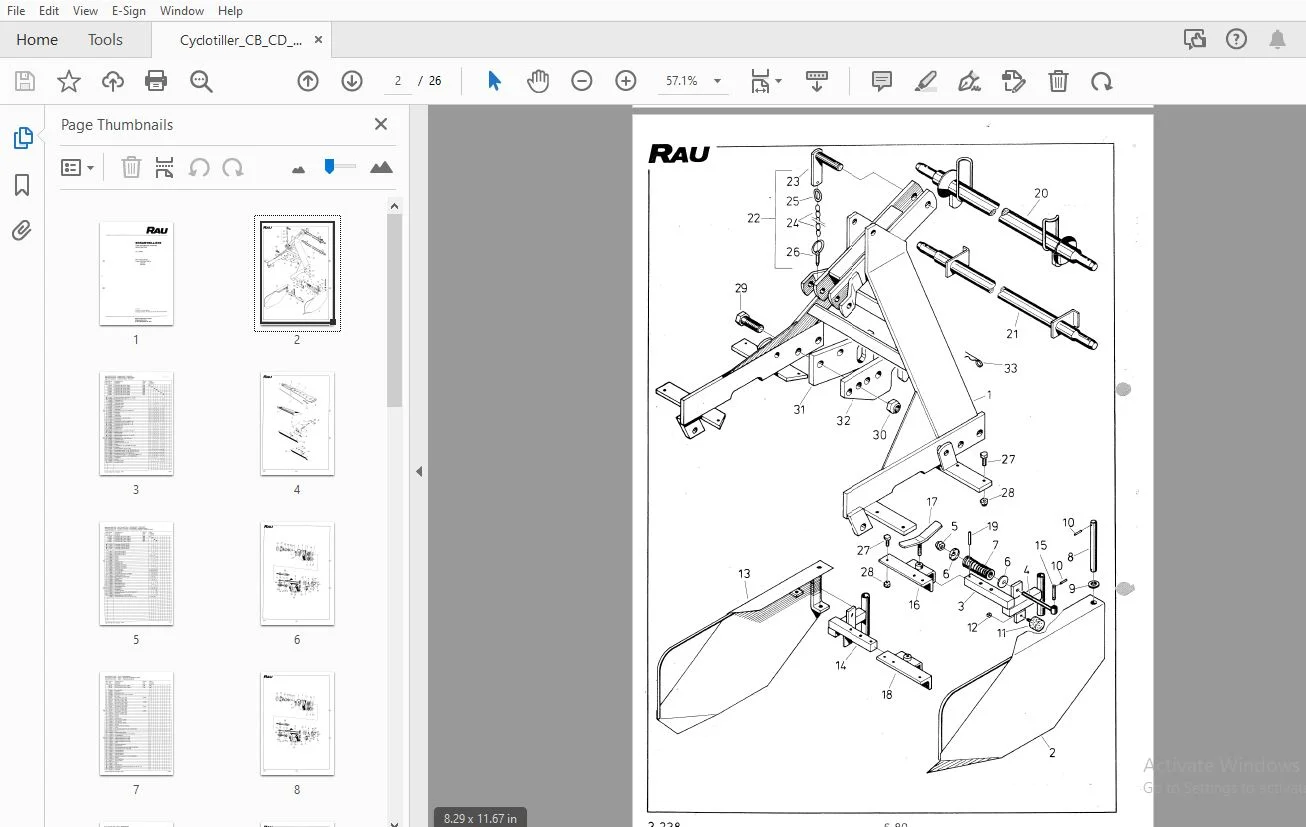This screenshot has width=1306, height=827.
Task: Rotate the page with the toolbar rotate icon
Action: pos(1102,81)
